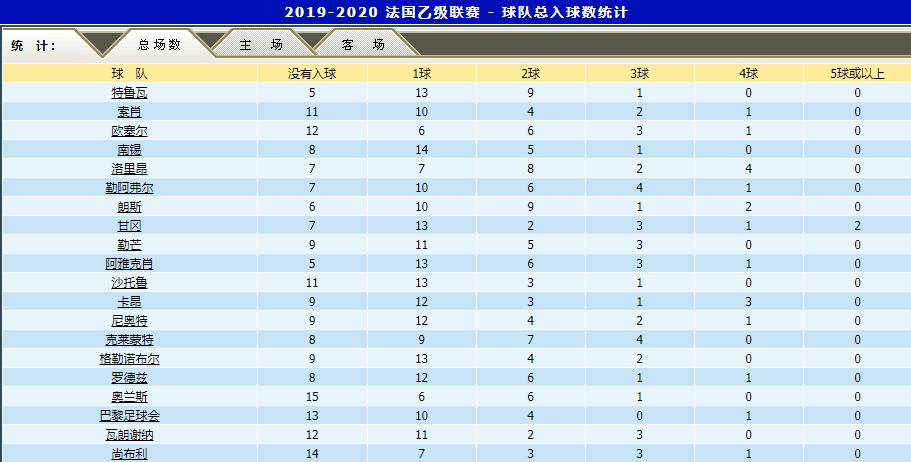Click the 4球 column header
The height and width of the screenshot is (462, 911).
tap(748, 74)
